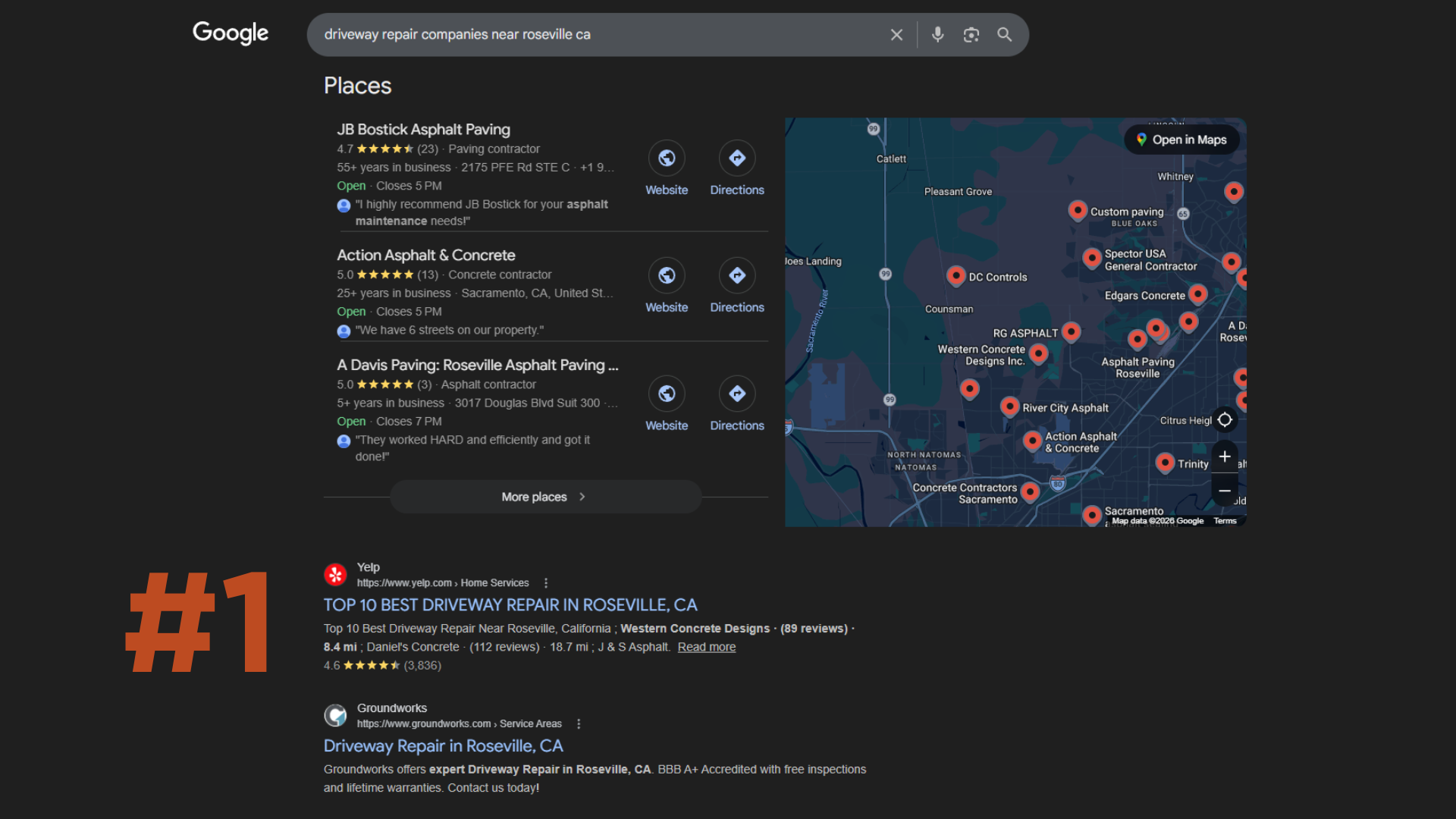
Task: Click inside the Google search field
Action: pyautogui.click(x=591, y=35)
